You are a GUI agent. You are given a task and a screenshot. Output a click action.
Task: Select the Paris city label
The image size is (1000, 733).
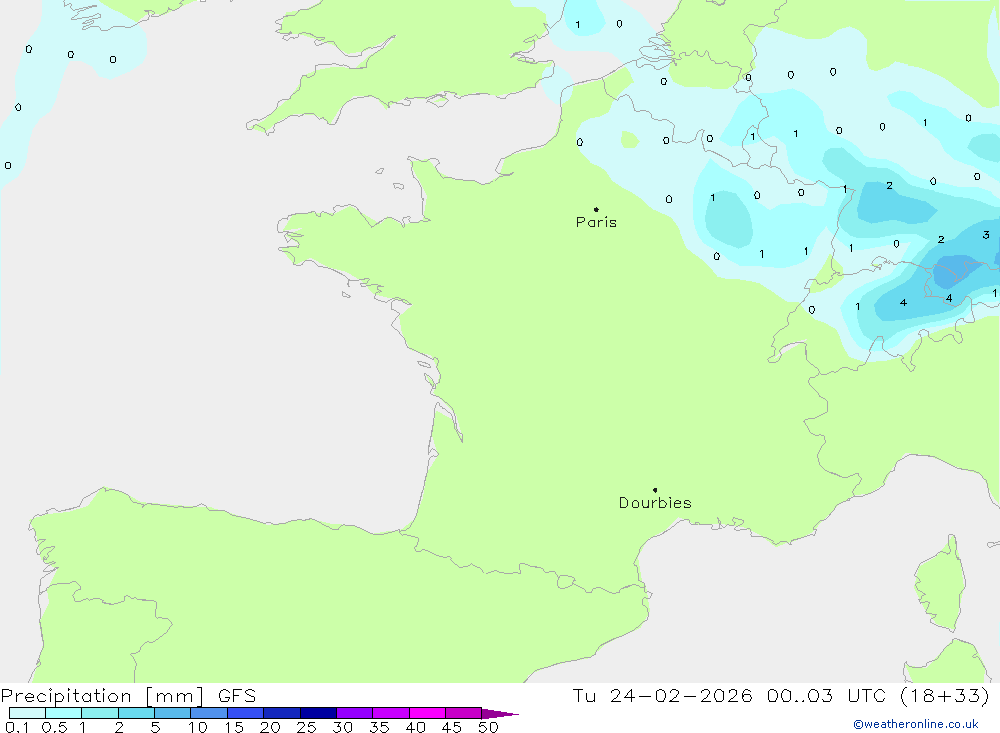point(596,222)
